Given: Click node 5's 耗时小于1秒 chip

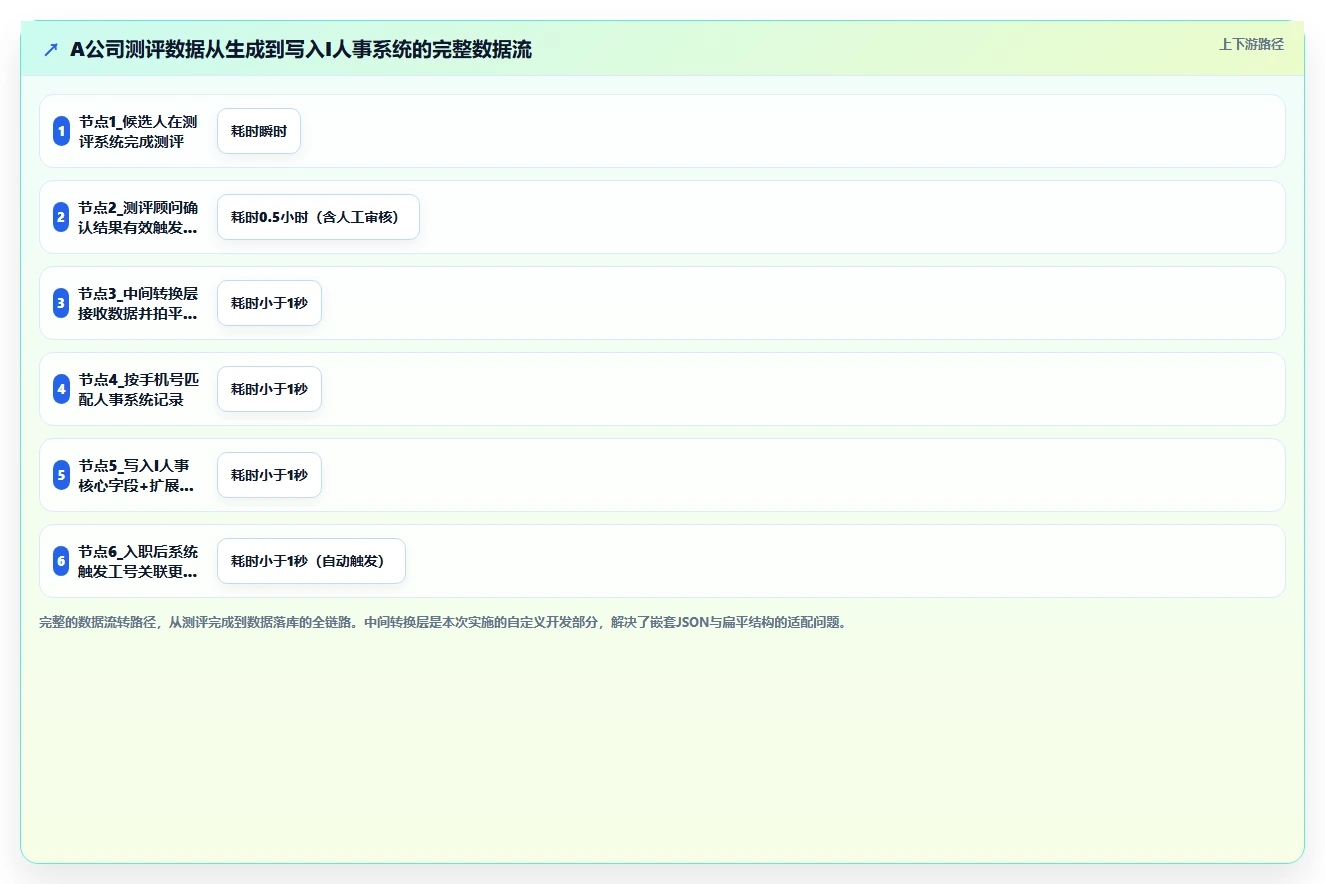Looking at the screenshot, I should click(269, 475).
